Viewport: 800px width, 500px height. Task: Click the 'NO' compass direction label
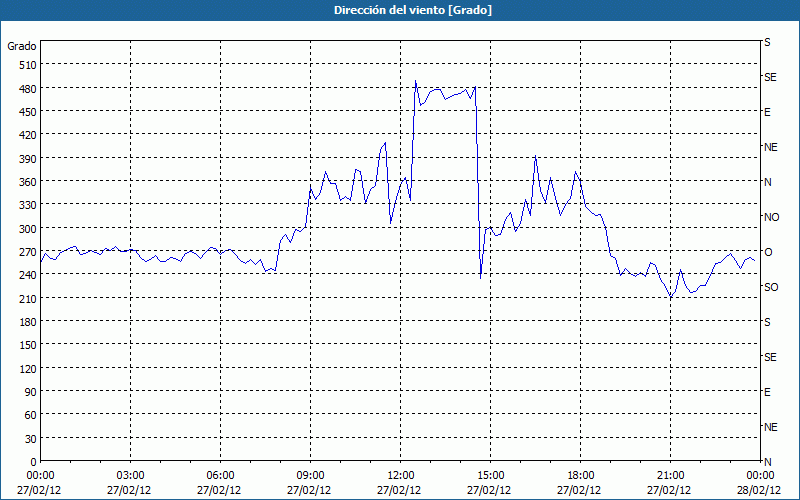pos(771,217)
